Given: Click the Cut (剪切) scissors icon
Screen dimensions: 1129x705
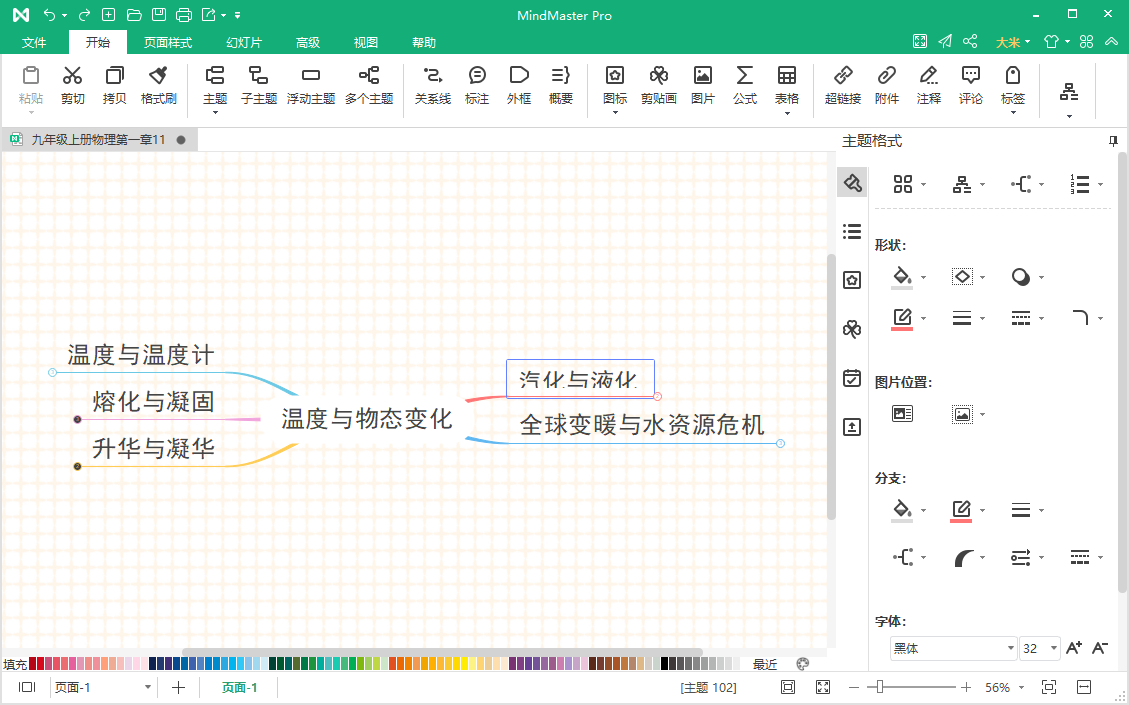Looking at the screenshot, I should [72, 76].
